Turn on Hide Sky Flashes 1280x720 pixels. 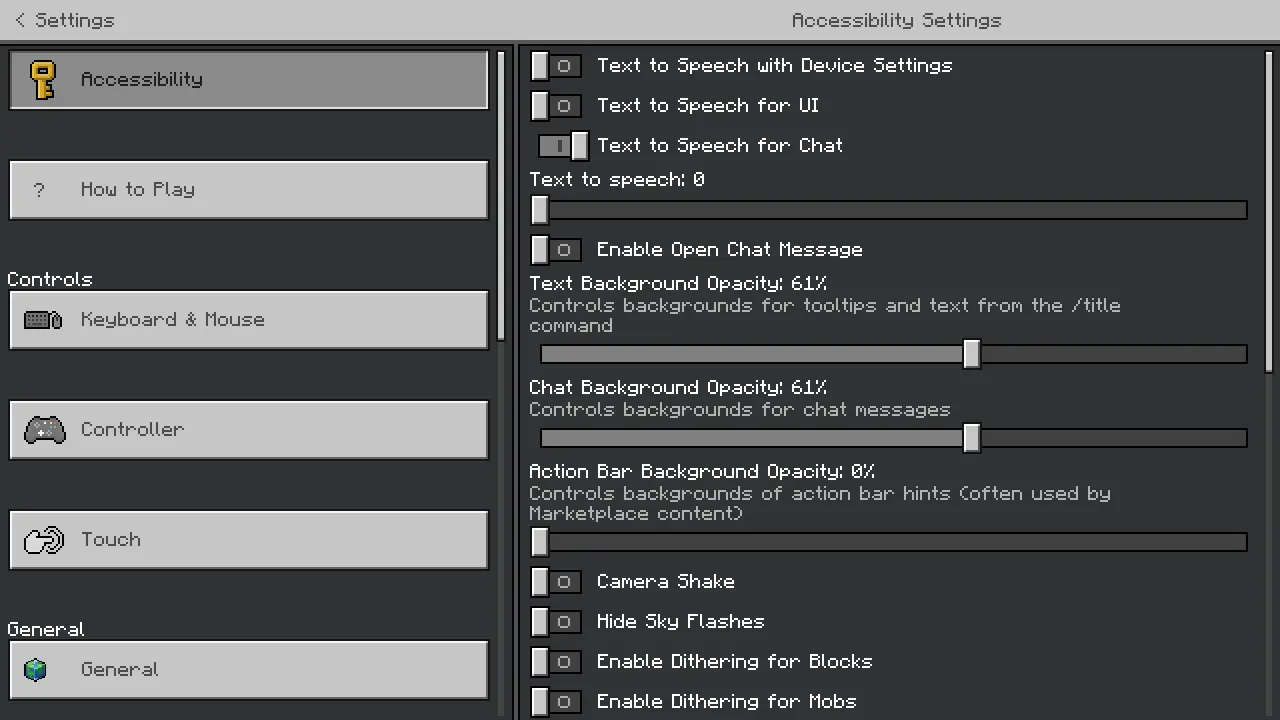point(556,622)
